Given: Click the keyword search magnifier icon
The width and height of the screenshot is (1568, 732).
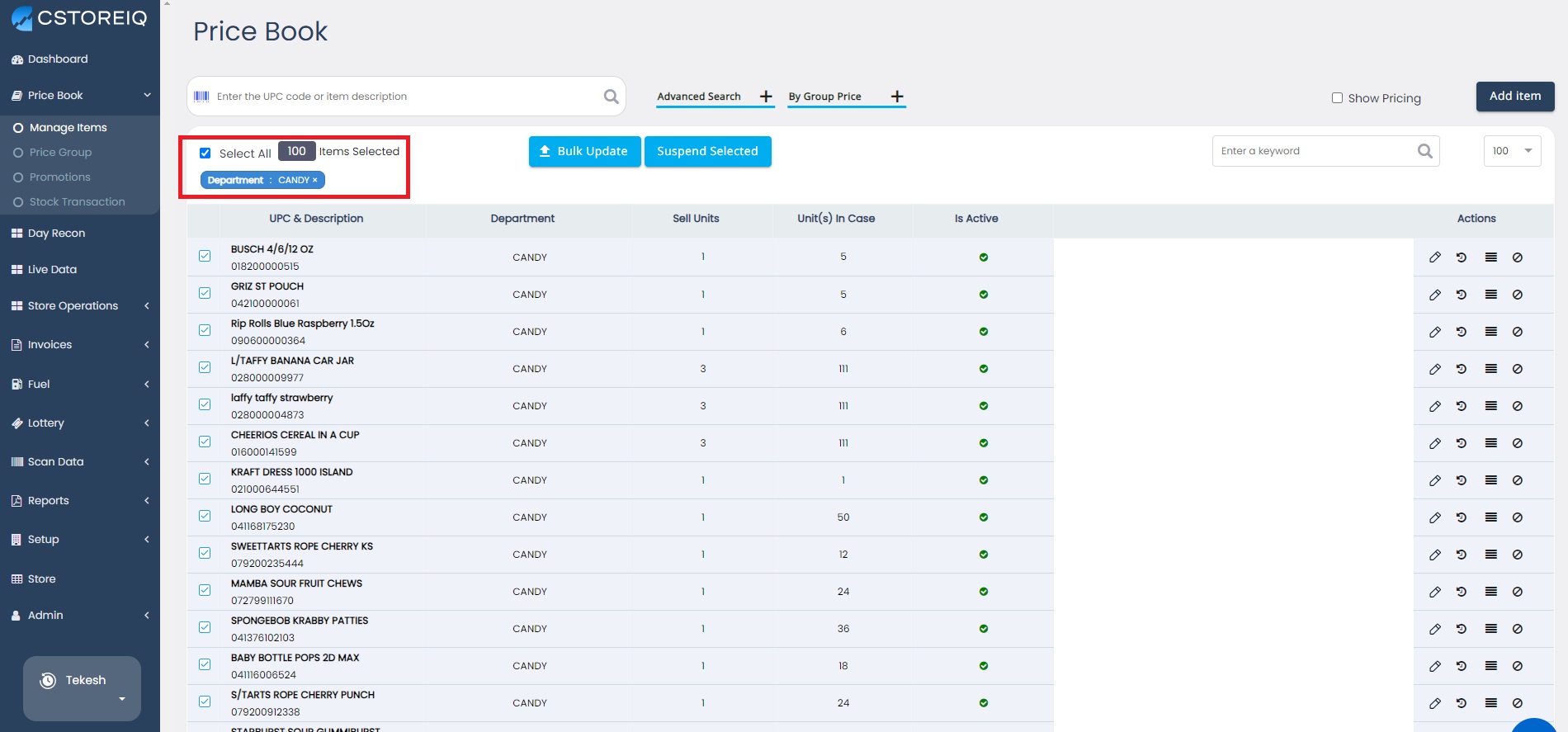Looking at the screenshot, I should [x=1424, y=151].
